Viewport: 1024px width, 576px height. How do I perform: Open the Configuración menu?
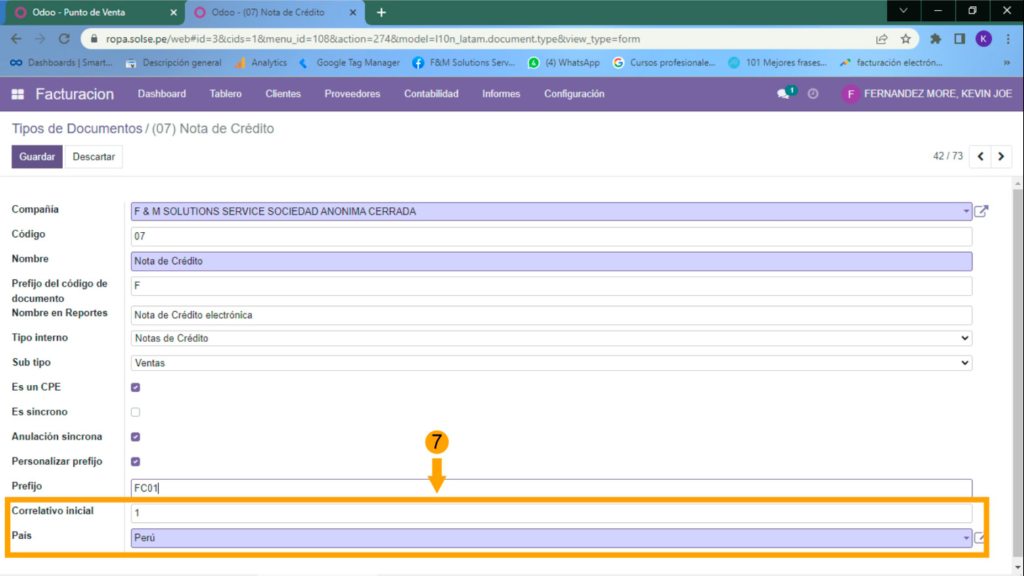(x=574, y=94)
